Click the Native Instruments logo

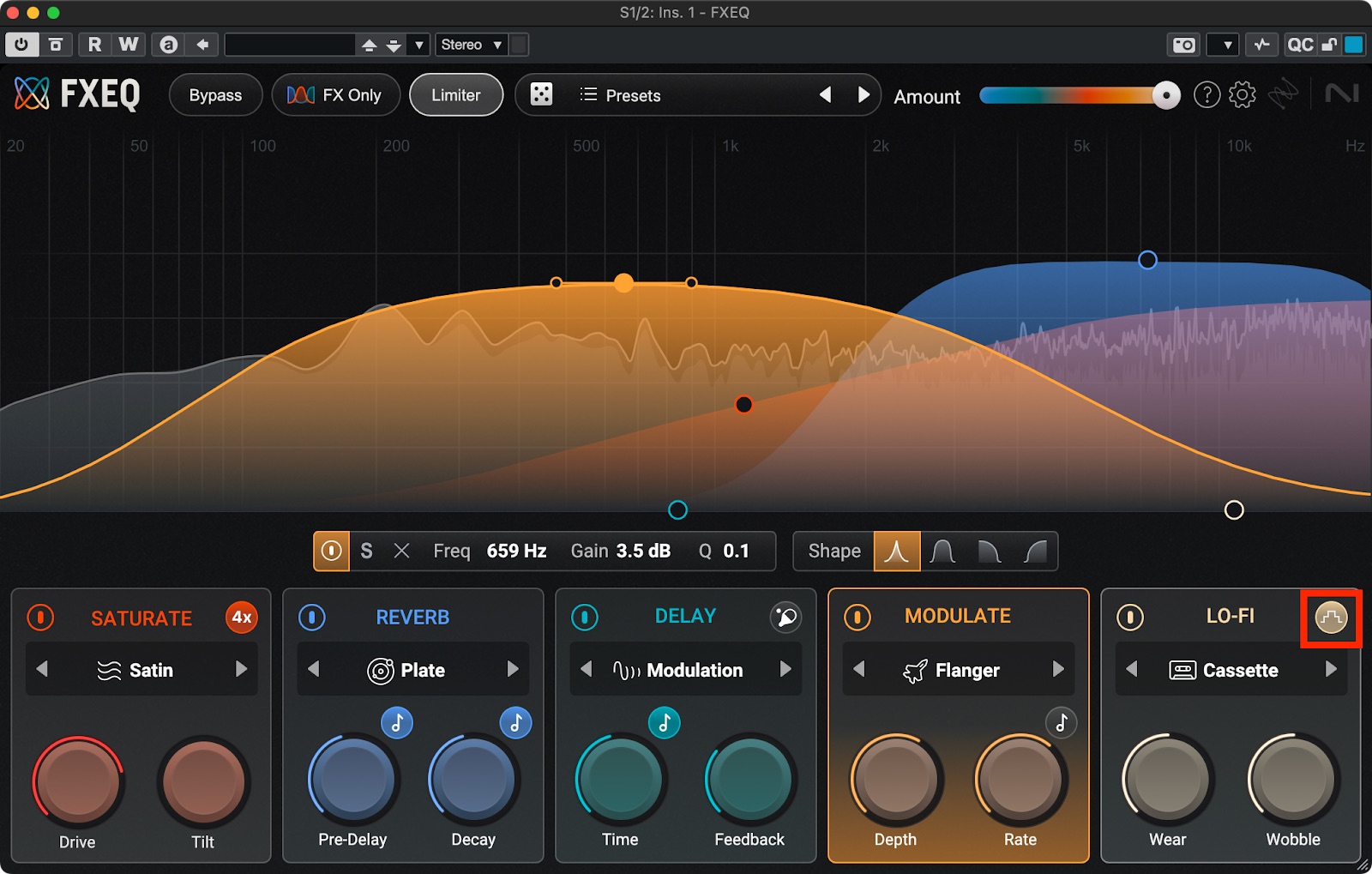pos(1342,93)
